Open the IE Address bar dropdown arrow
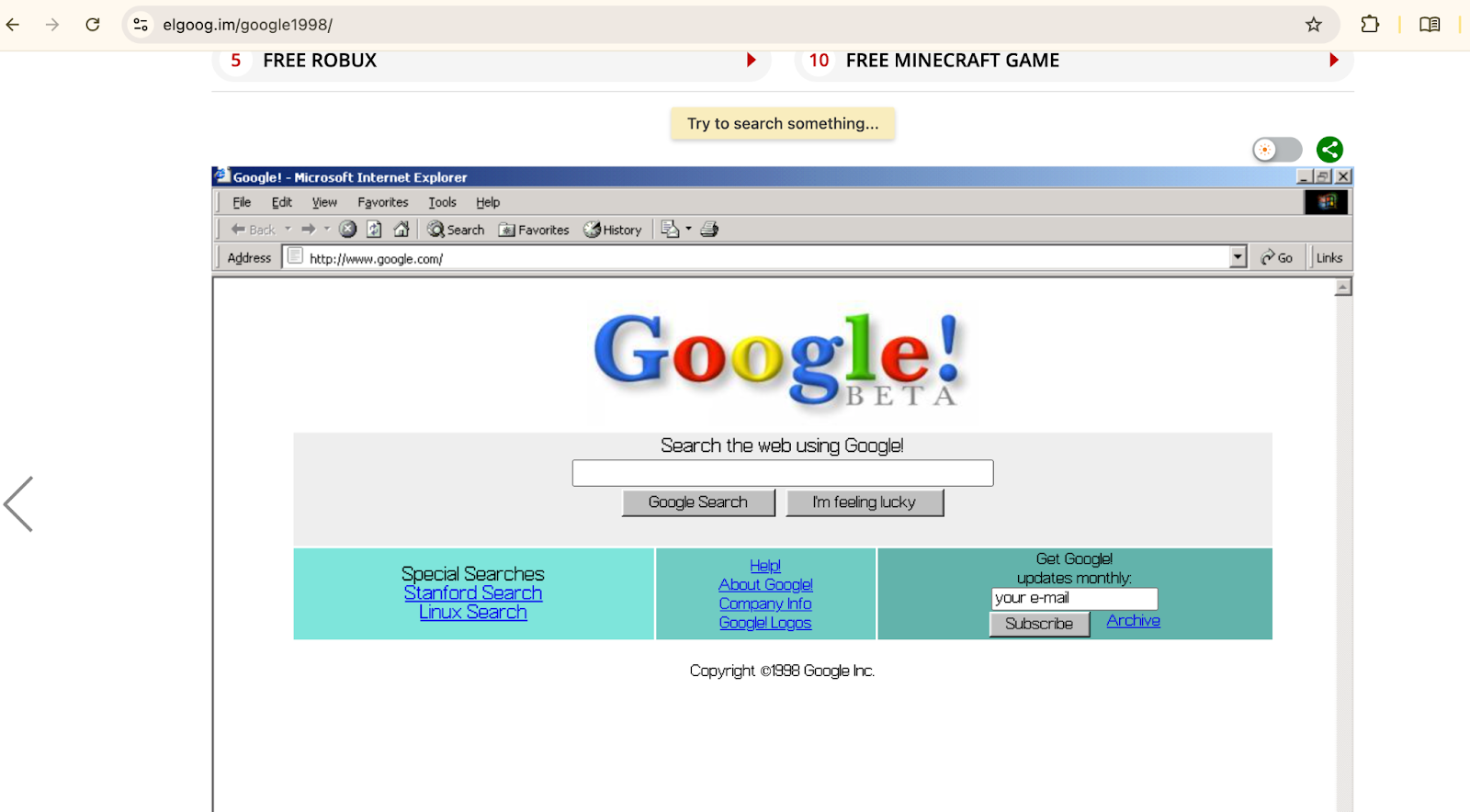The width and height of the screenshot is (1470, 812). [x=1238, y=257]
